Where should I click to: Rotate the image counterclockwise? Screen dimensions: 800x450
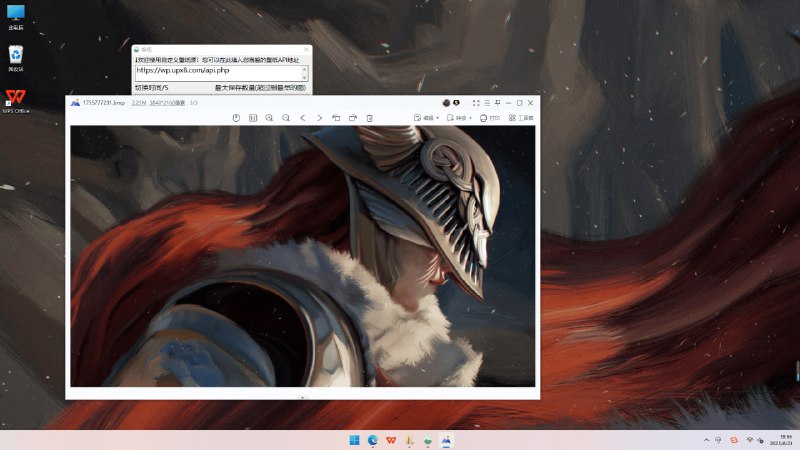coord(336,118)
